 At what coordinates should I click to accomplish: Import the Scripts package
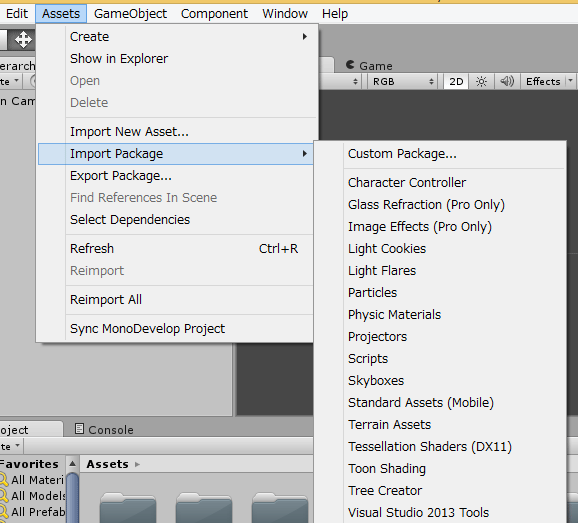(440, 359)
